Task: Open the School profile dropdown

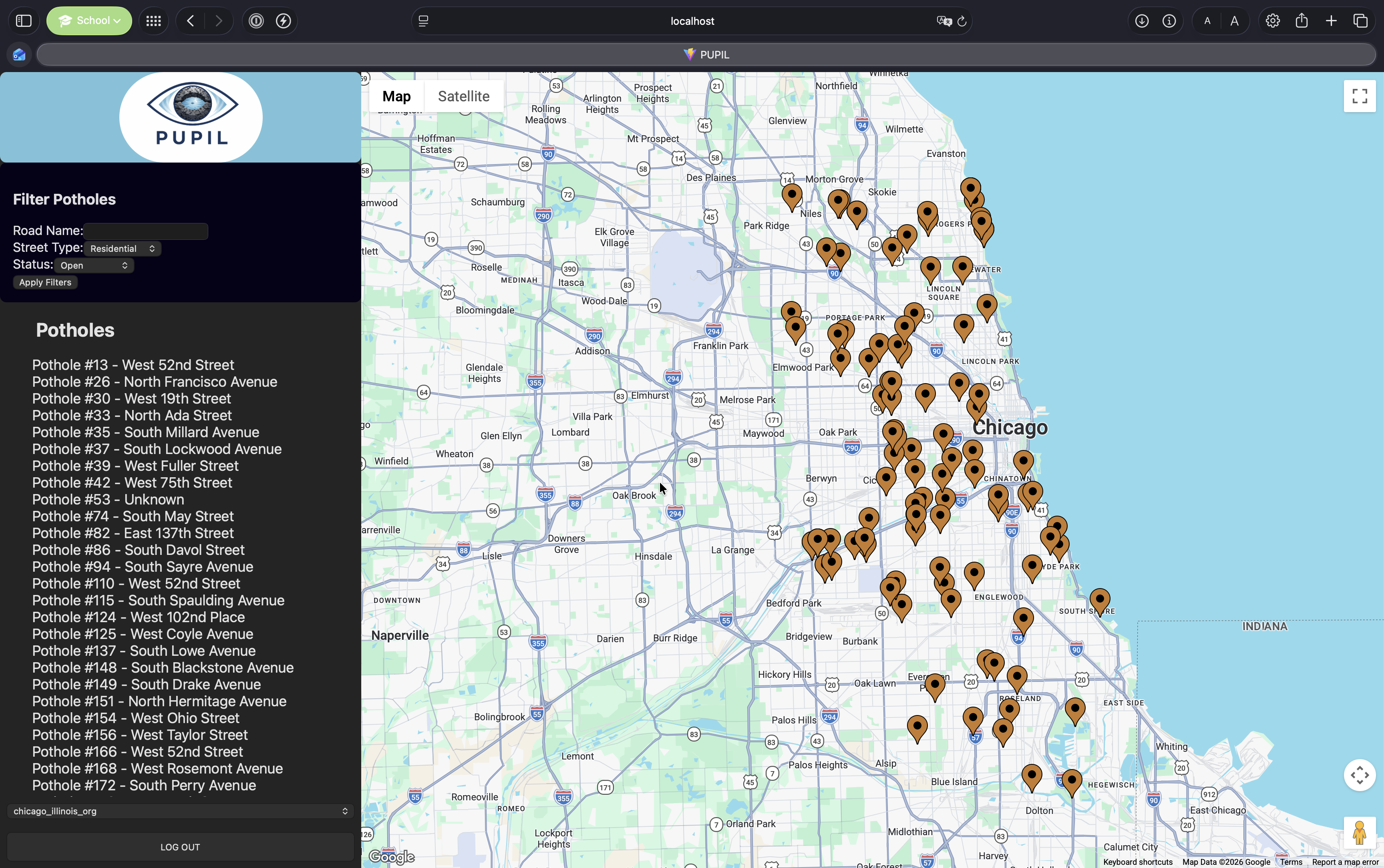Action: coord(89,21)
